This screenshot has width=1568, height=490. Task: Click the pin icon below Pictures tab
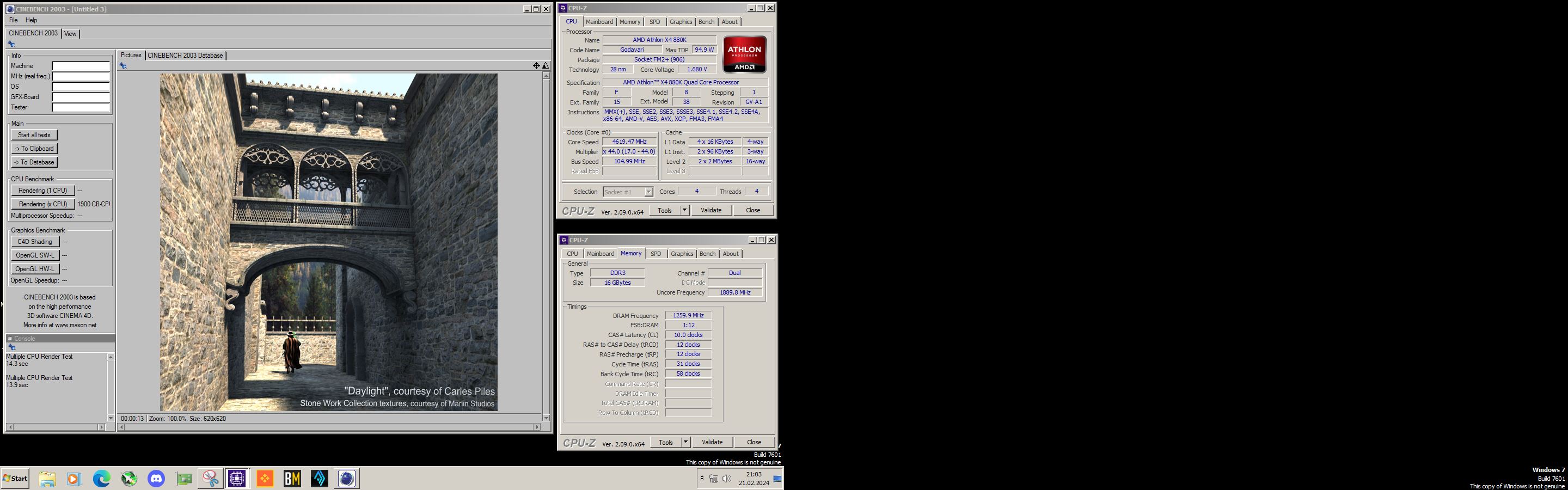[123, 66]
